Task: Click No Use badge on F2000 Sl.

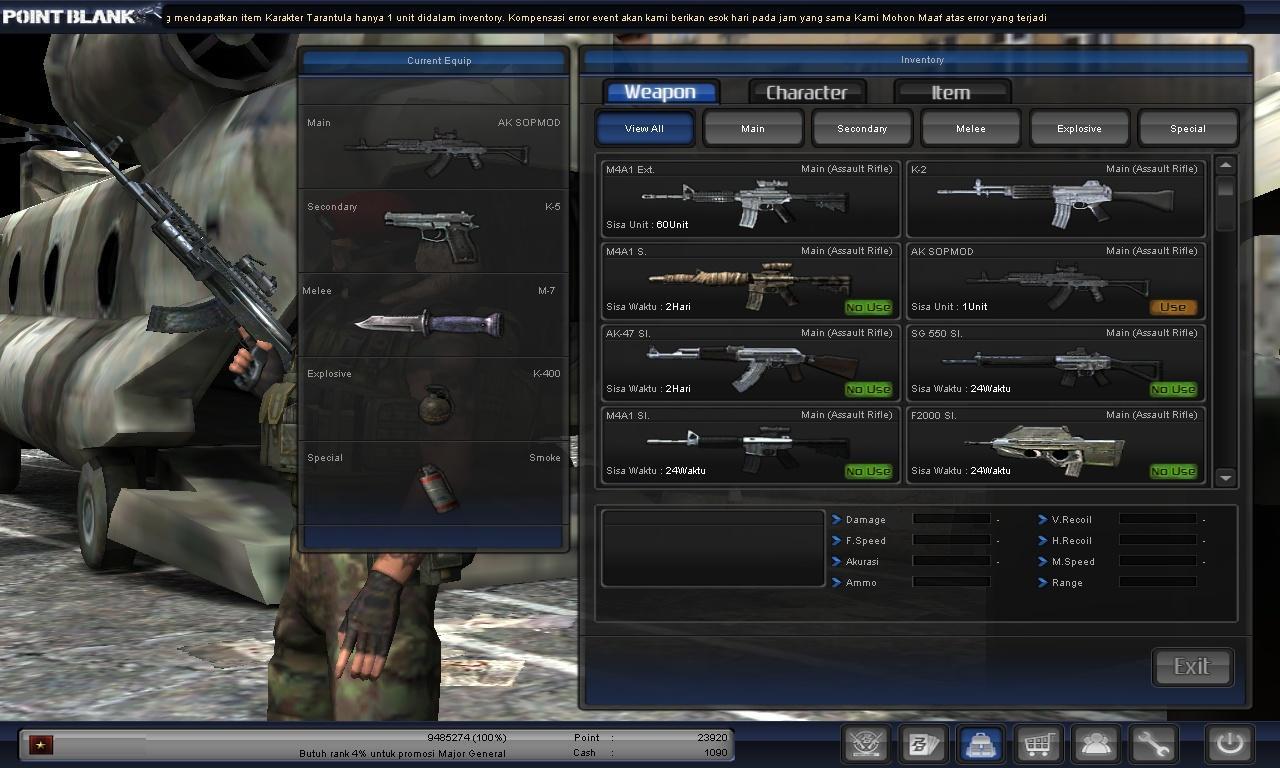Action: (1173, 471)
